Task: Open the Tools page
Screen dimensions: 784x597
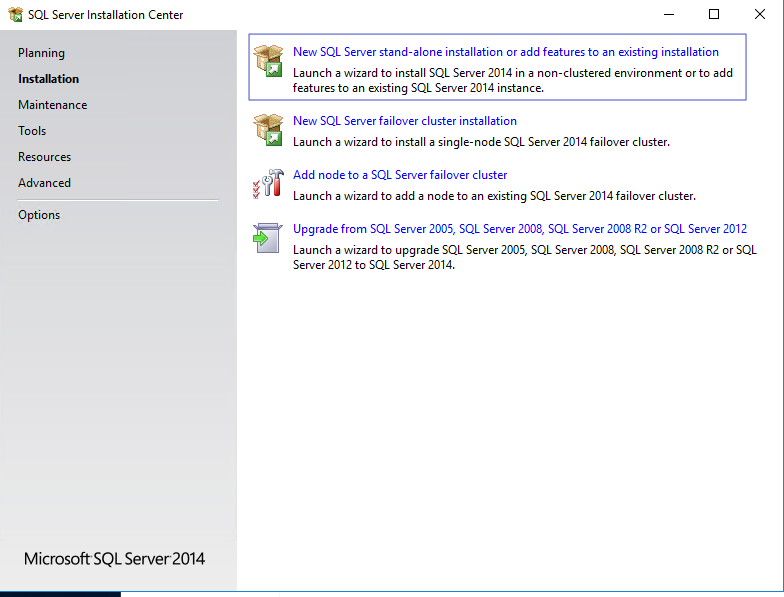Action: [32, 131]
